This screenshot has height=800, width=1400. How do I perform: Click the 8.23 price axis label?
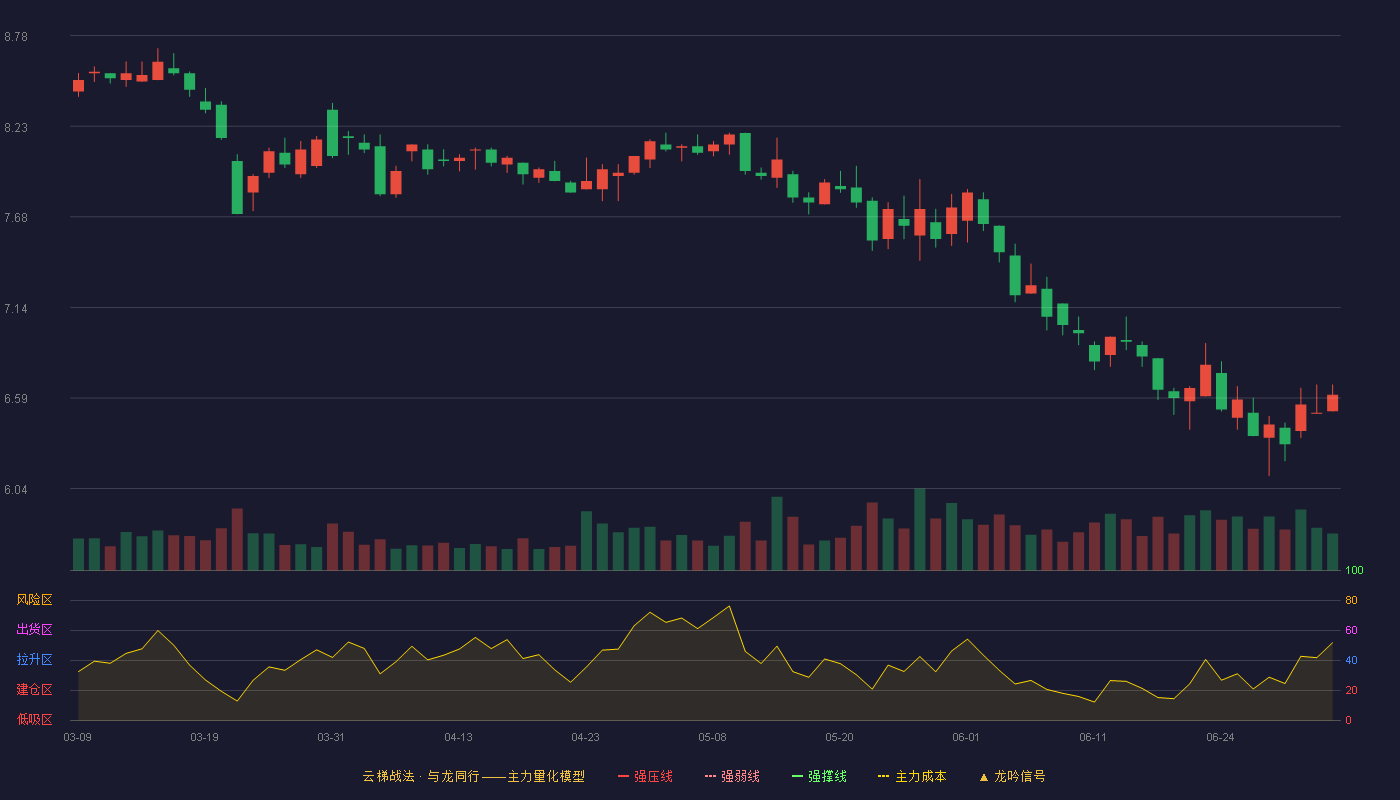tap(16, 128)
